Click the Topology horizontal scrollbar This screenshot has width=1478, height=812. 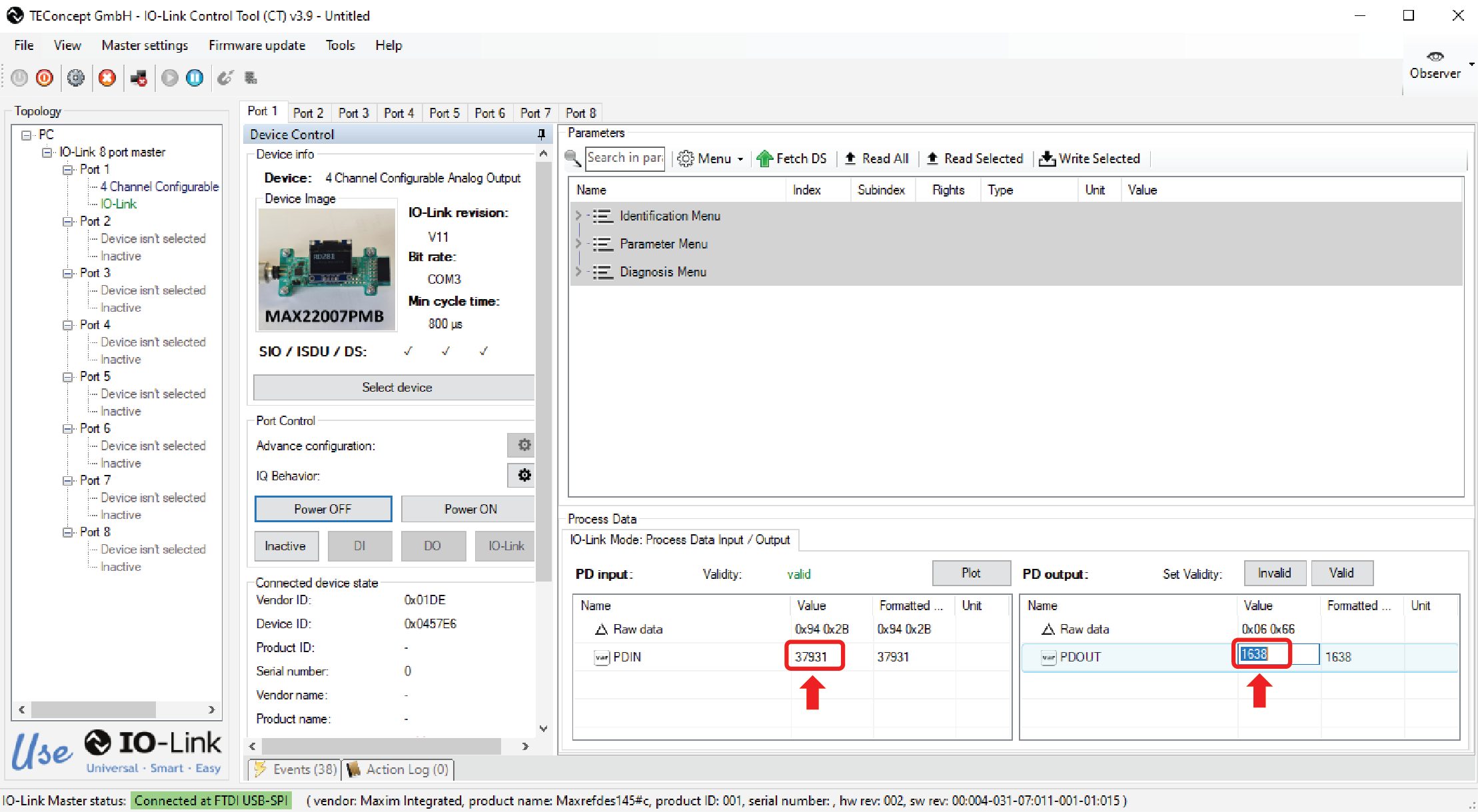pos(116,709)
